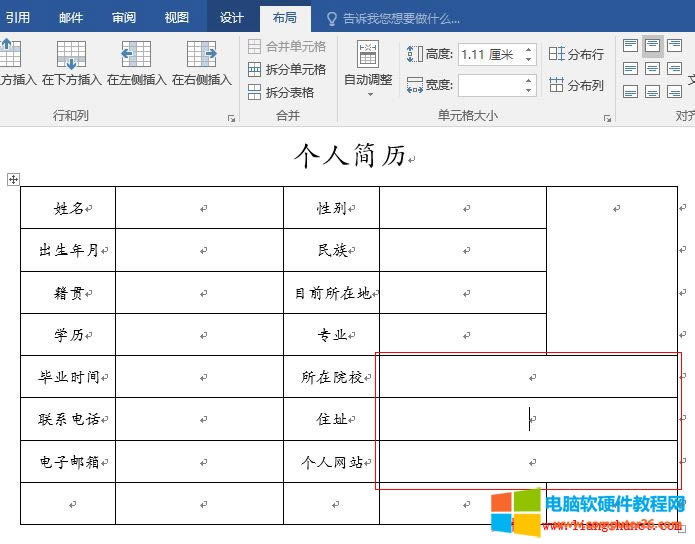695x544 pixels.
Task: Click Distribute Columns (分布列)
Action: click(x=576, y=85)
